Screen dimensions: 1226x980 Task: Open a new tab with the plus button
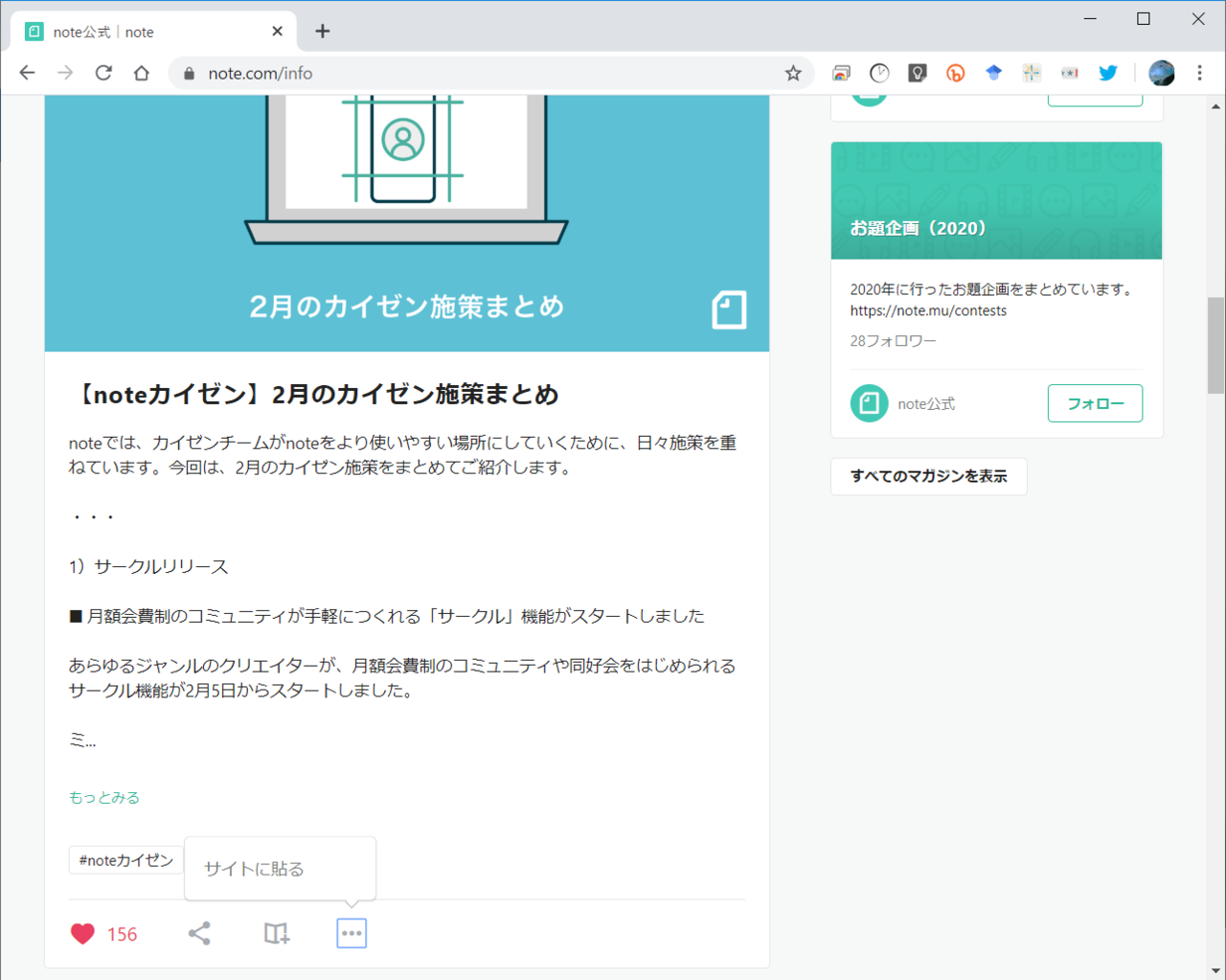pos(323,32)
